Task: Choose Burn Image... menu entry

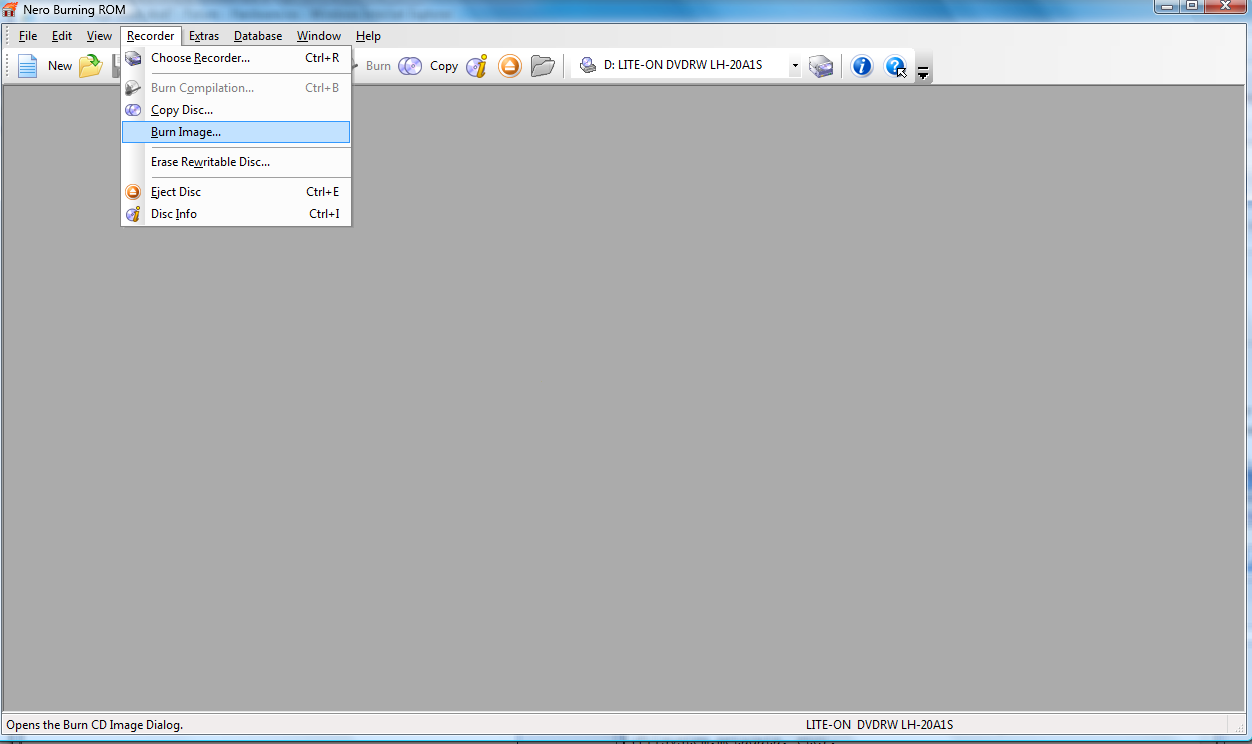Action: (236, 132)
